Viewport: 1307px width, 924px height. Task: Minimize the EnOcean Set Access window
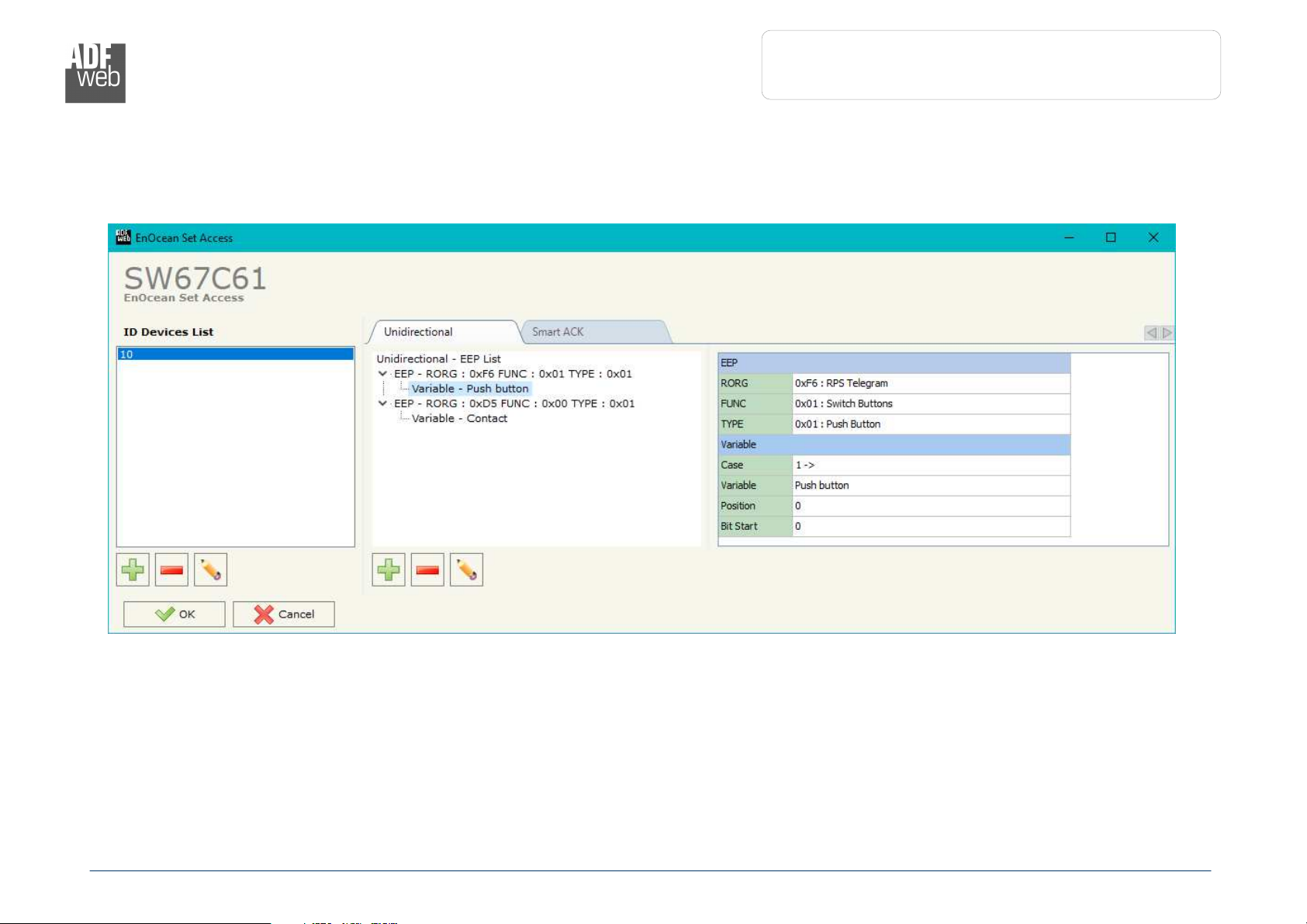coord(1069,237)
